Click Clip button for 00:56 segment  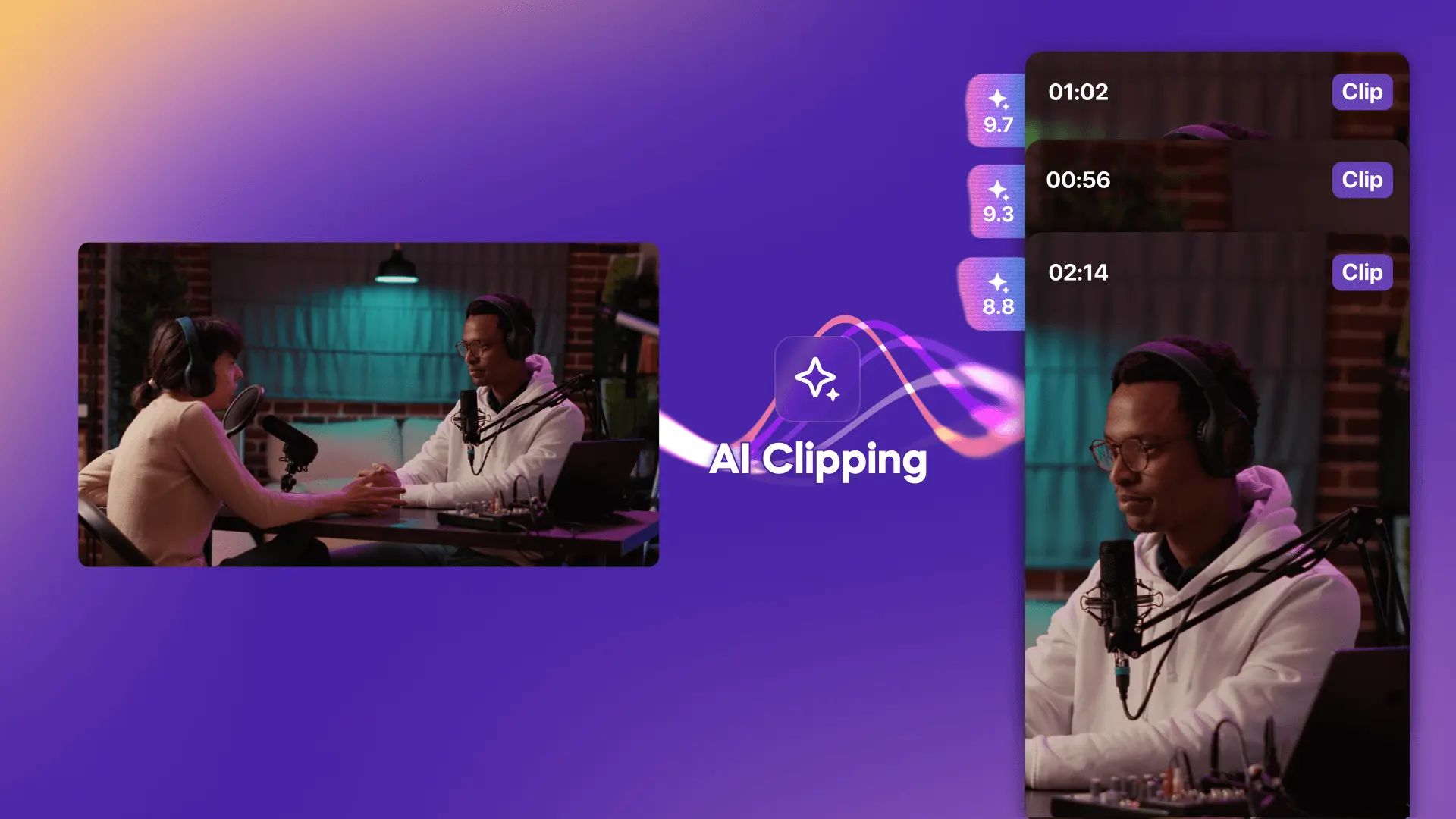(1362, 179)
